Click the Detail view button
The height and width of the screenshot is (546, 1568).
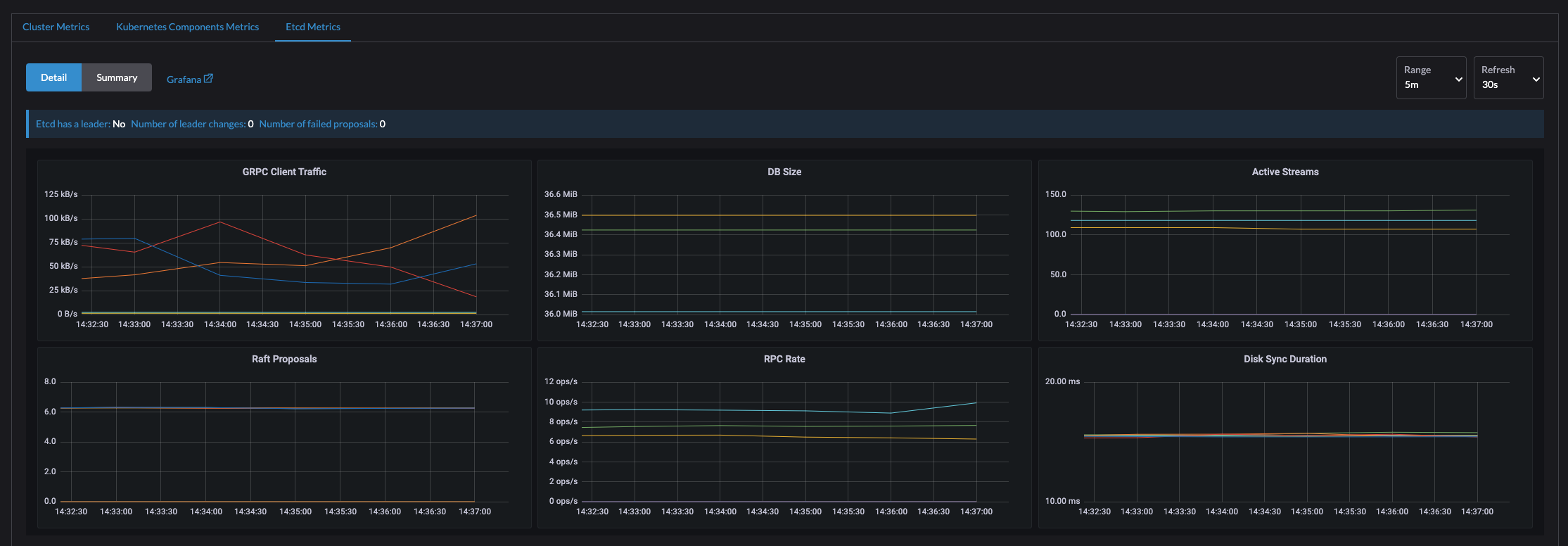coord(53,77)
